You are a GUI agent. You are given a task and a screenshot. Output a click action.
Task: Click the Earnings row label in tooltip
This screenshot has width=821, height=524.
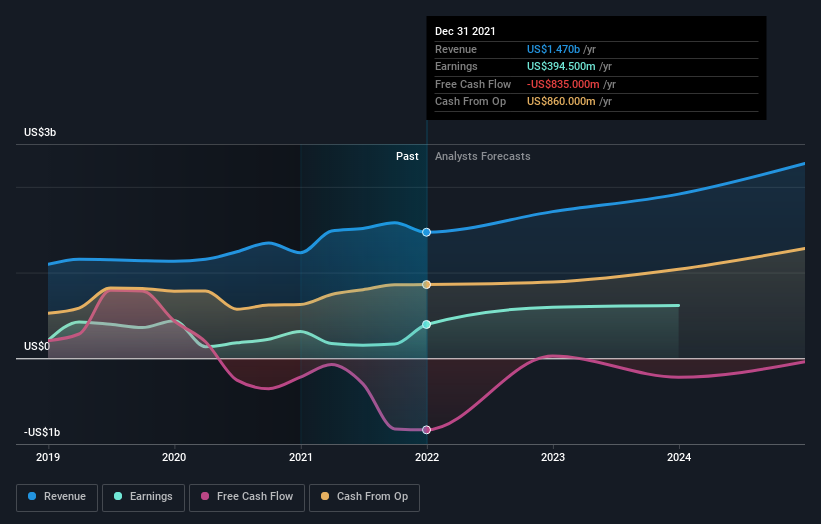pyautogui.click(x=456, y=66)
